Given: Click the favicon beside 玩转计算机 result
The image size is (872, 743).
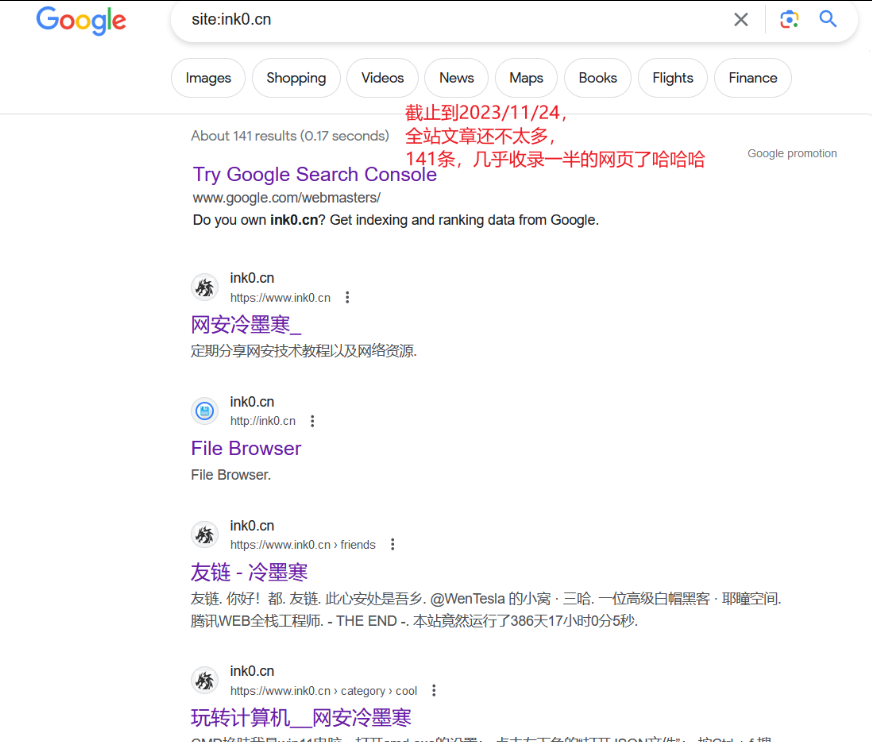Looking at the screenshot, I should click(205, 680).
